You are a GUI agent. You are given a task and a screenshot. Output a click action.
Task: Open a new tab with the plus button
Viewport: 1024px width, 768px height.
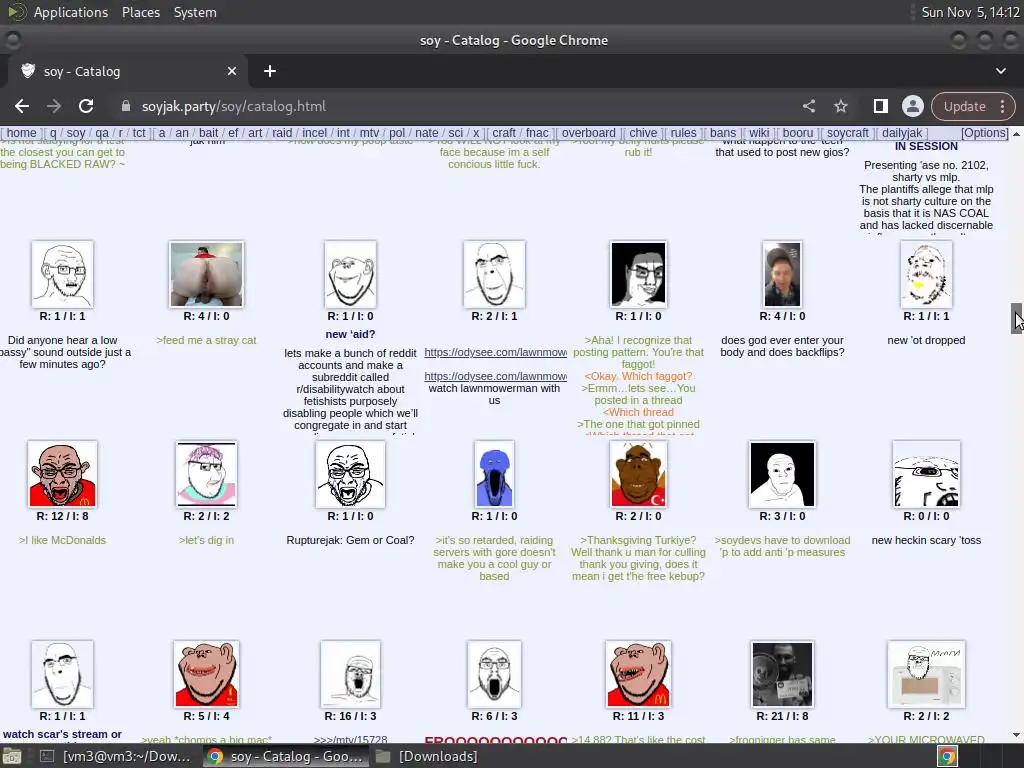(270, 71)
